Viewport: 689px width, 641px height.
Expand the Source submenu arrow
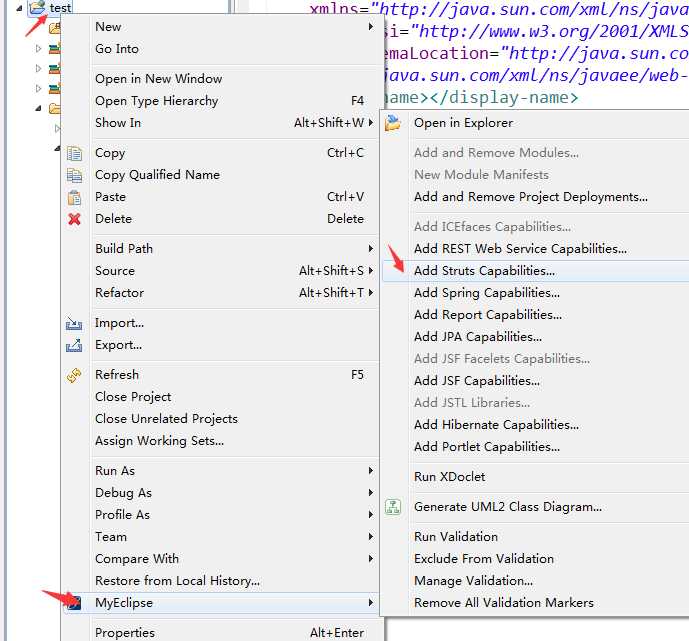click(371, 271)
